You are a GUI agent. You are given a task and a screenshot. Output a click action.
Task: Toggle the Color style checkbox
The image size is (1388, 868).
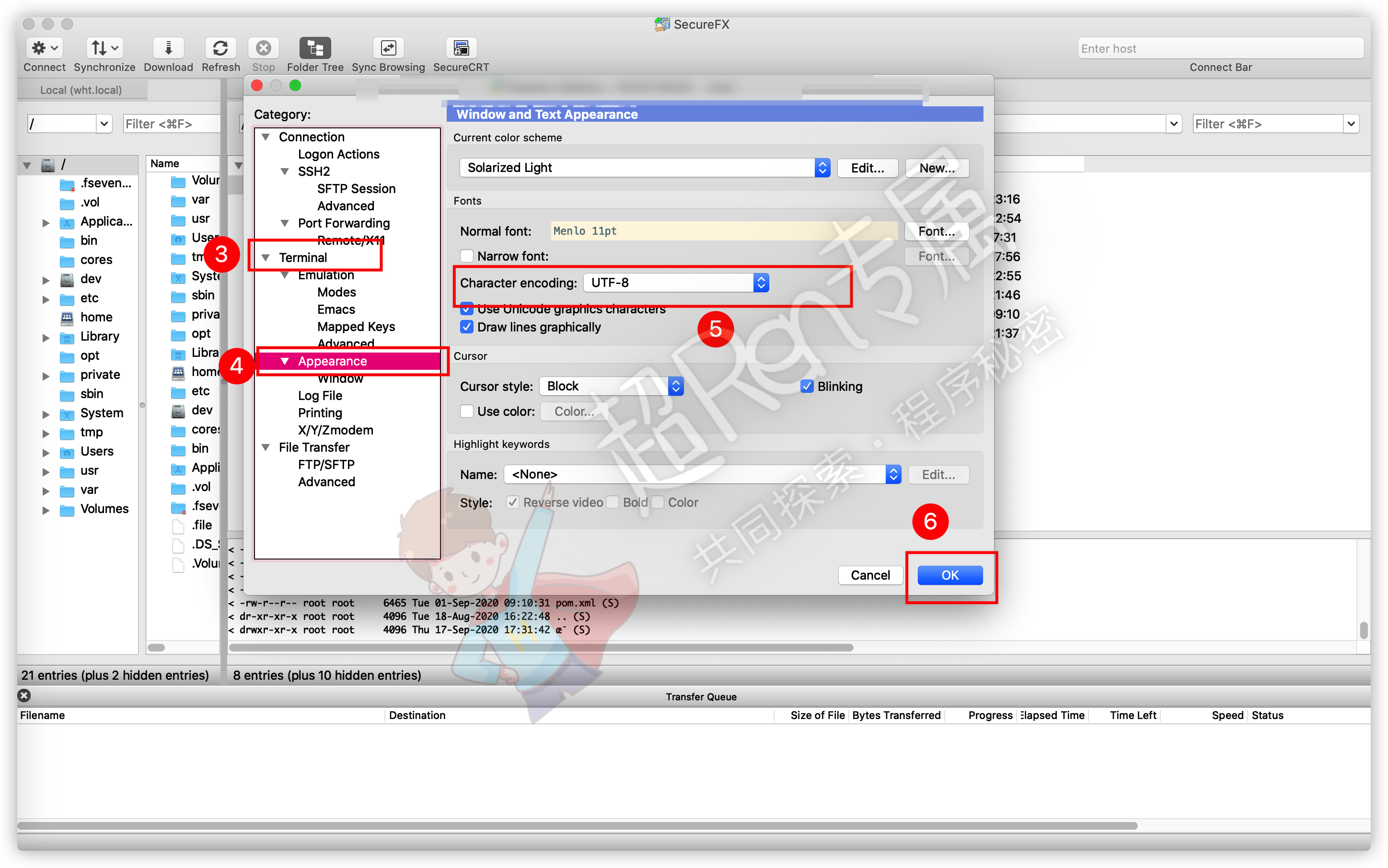658,503
